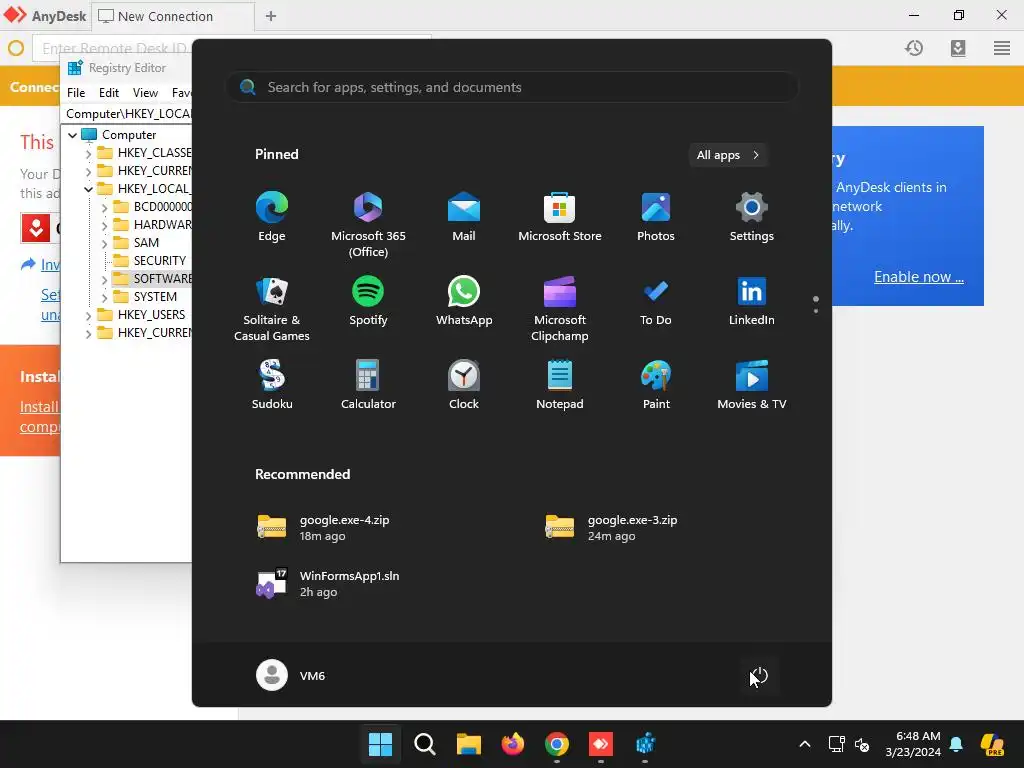The width and height of the screenshot is (1024, 768).
Task: Select SECURITY key in registry tree
Action: point(159,261)
